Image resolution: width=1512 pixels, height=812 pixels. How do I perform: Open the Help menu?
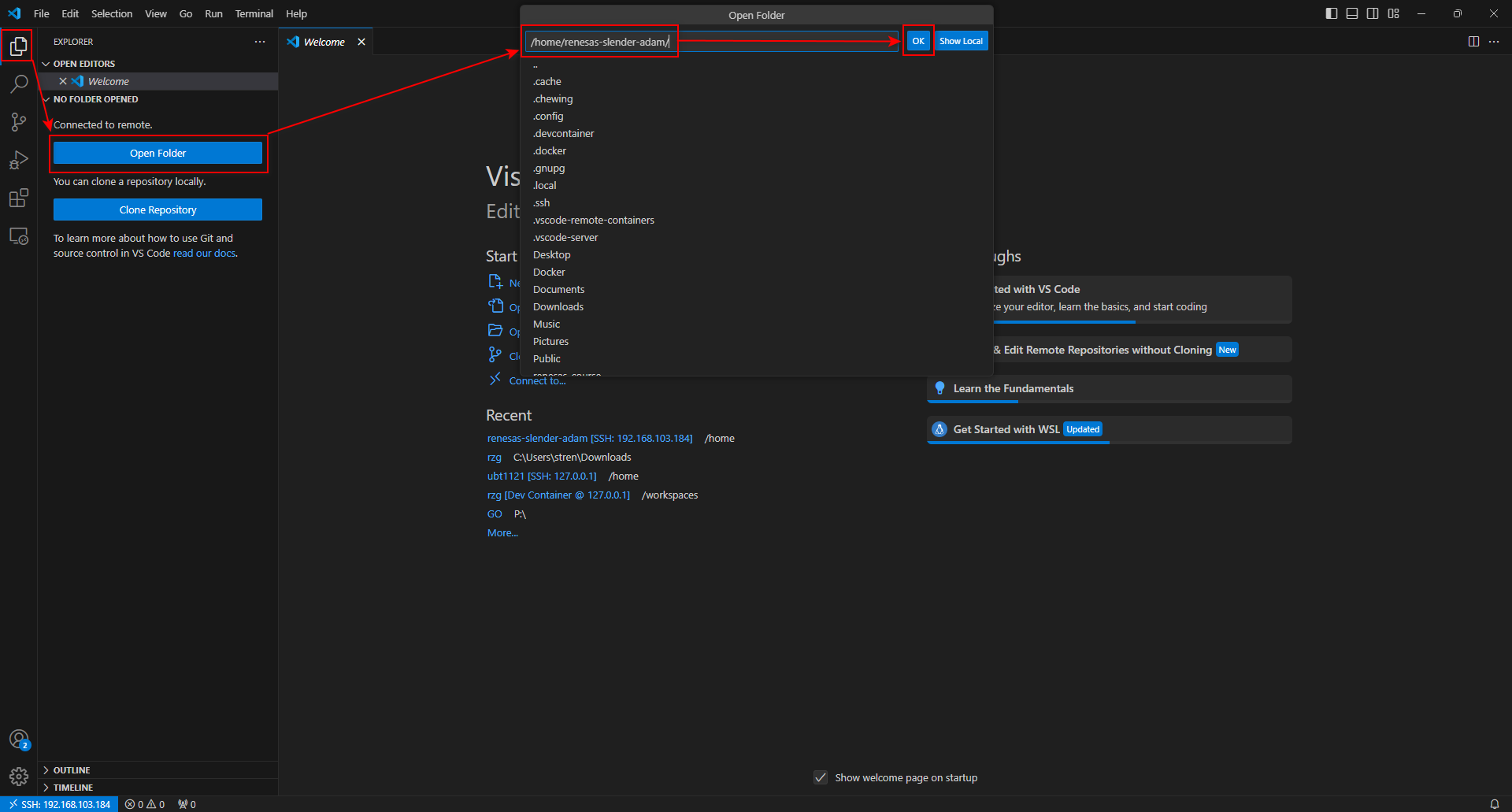point(296,13)
